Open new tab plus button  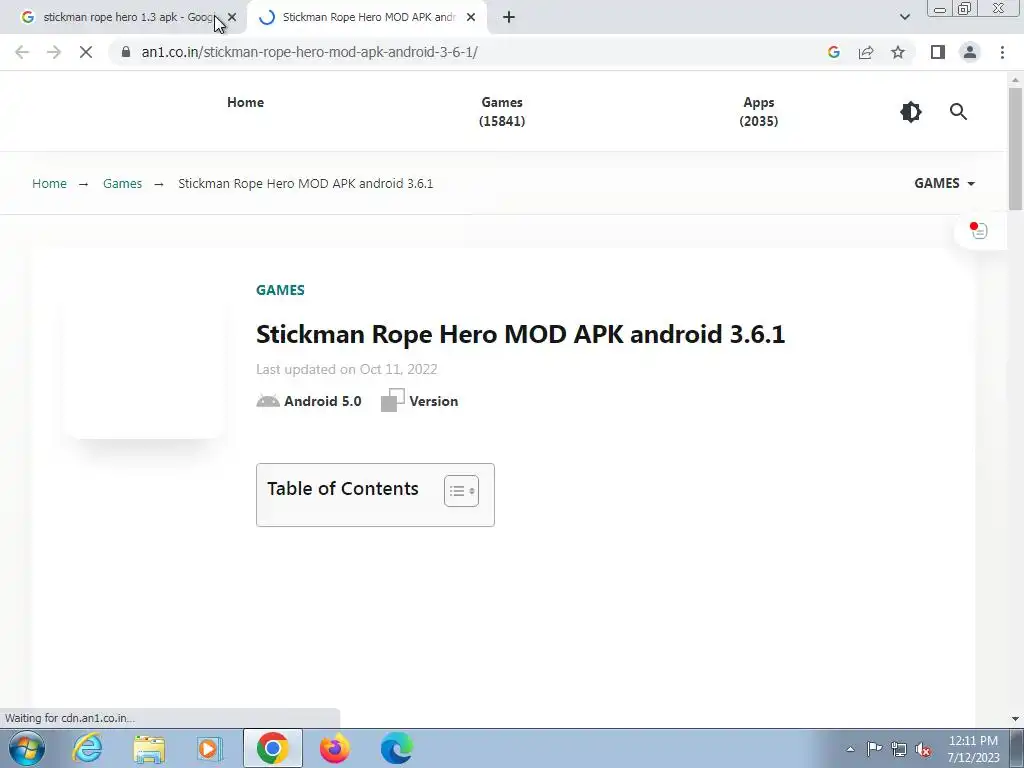pyautogui.click(x=509, y=17)
